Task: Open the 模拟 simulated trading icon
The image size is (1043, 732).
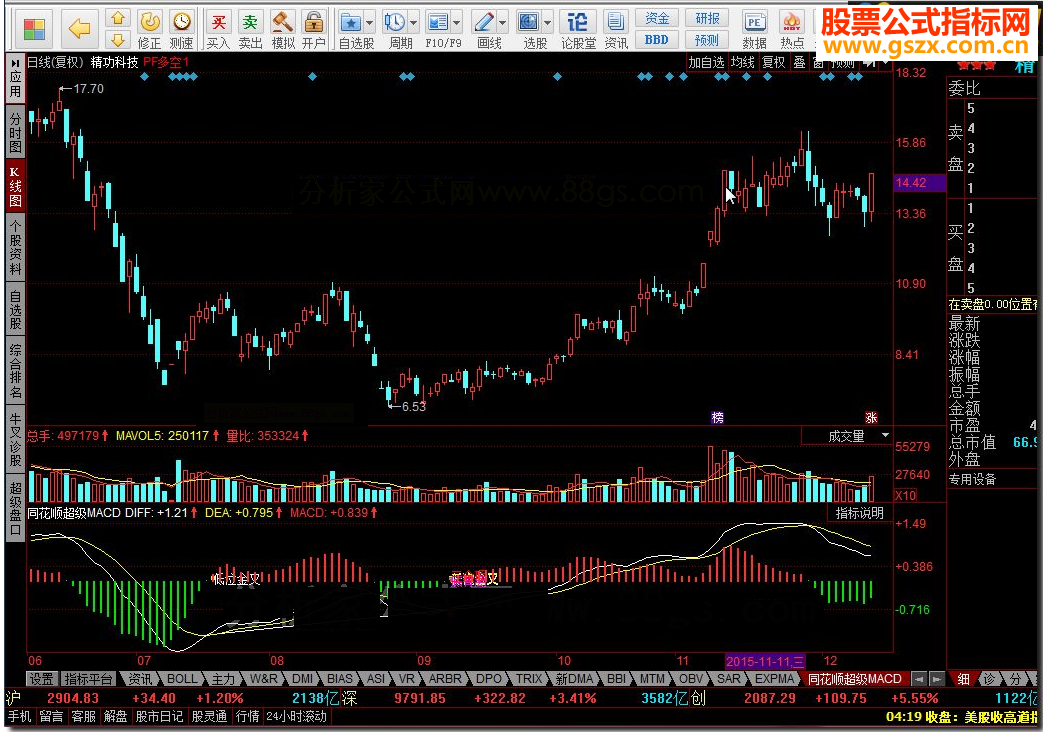Action: (283, 30)
